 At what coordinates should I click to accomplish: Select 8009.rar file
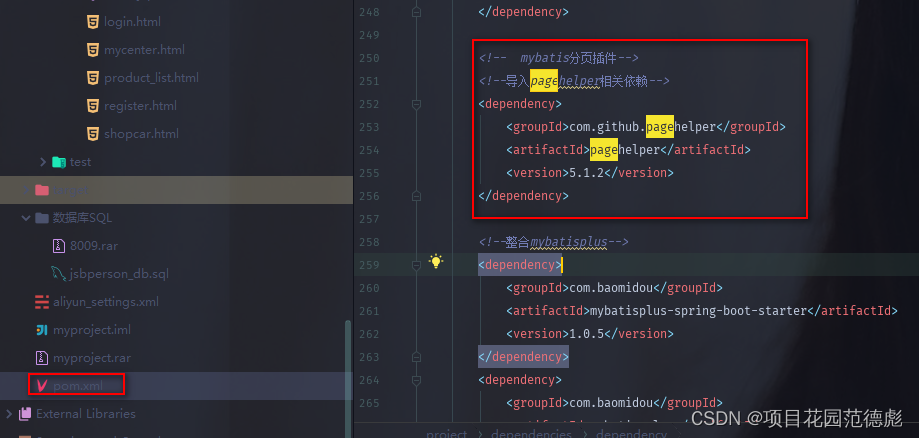click(93, 246)
